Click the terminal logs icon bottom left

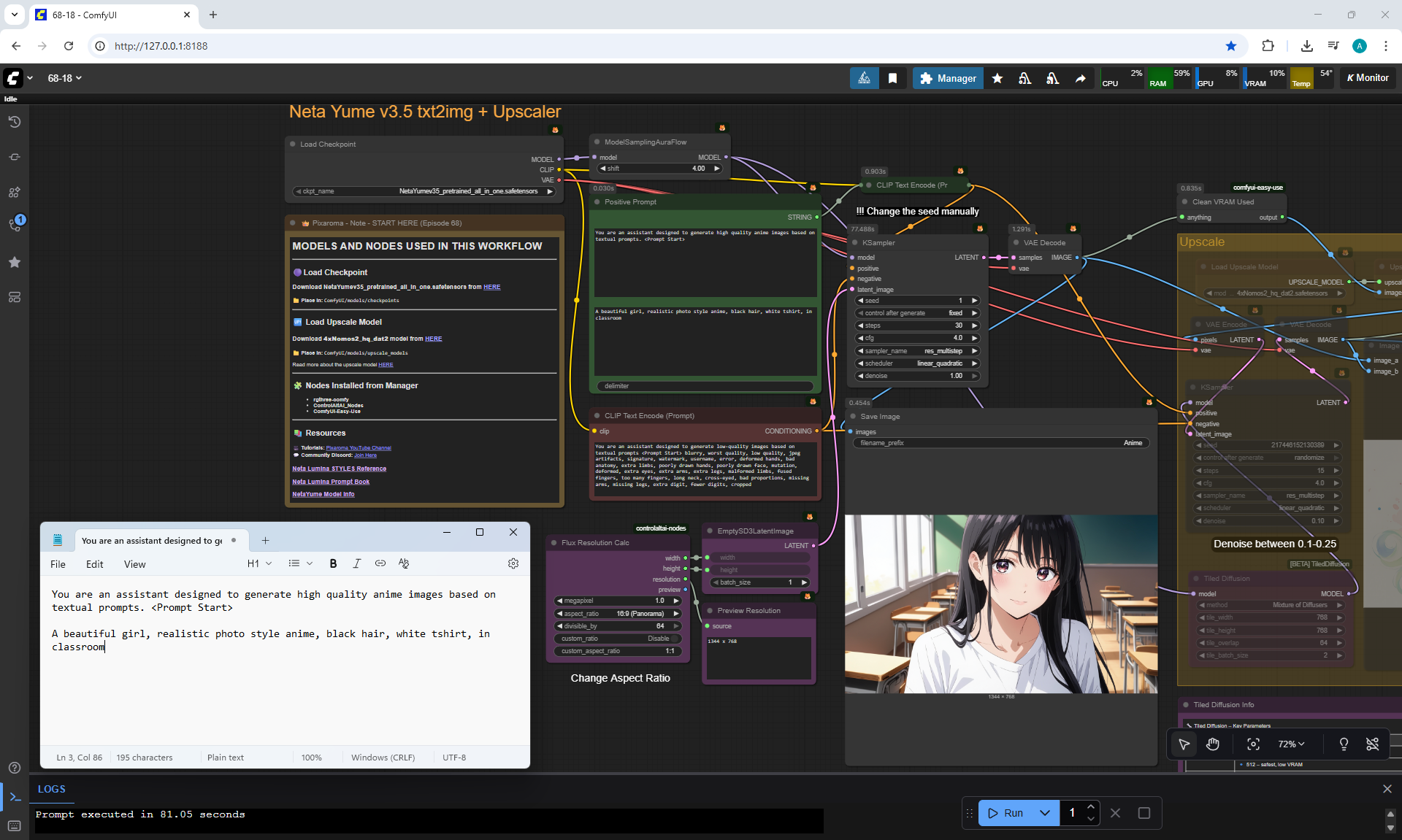click(x=14, y=797)
